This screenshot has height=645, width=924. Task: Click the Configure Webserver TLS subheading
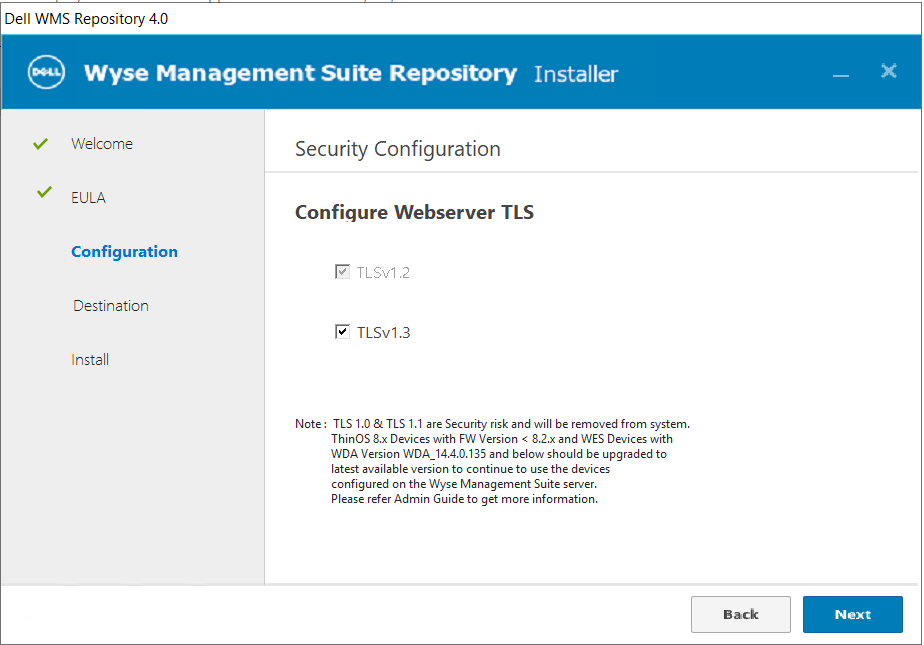click(x=414, y=212)
